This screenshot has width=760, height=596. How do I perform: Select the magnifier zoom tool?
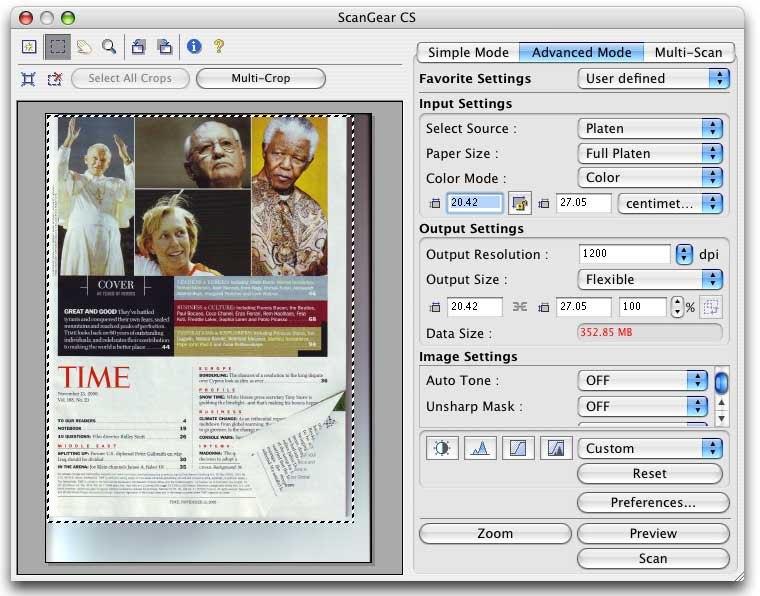(x=110, y=47)
